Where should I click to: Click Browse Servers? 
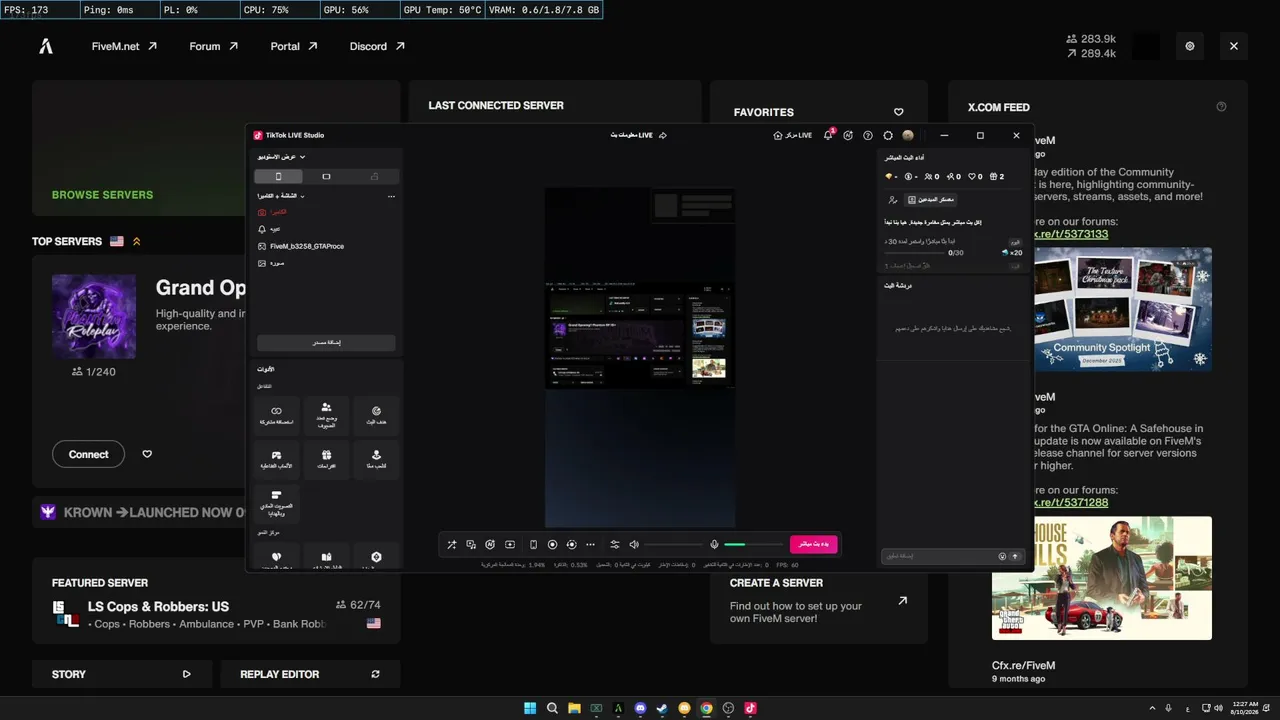coord(102,195)
